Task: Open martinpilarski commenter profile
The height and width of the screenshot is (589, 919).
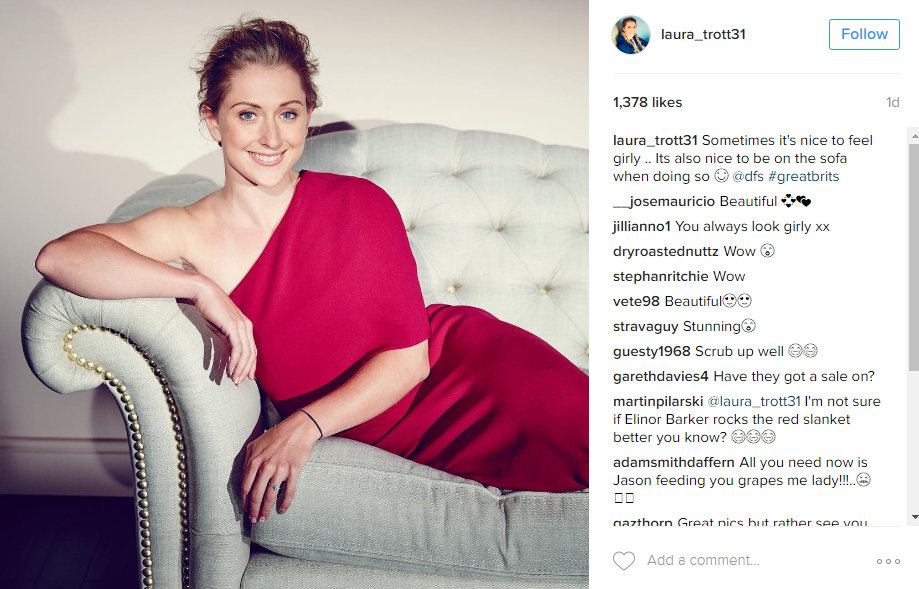Action: click(658, 401)
